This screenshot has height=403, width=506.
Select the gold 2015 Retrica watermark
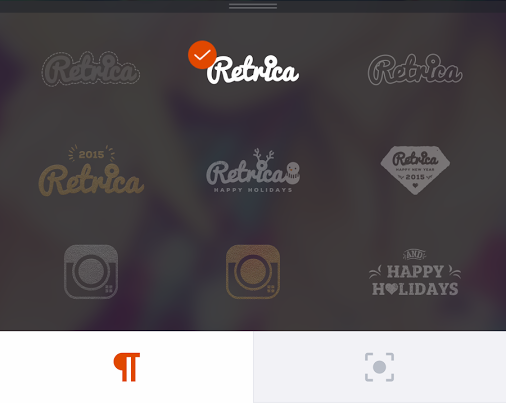click(x=91, y=170)
